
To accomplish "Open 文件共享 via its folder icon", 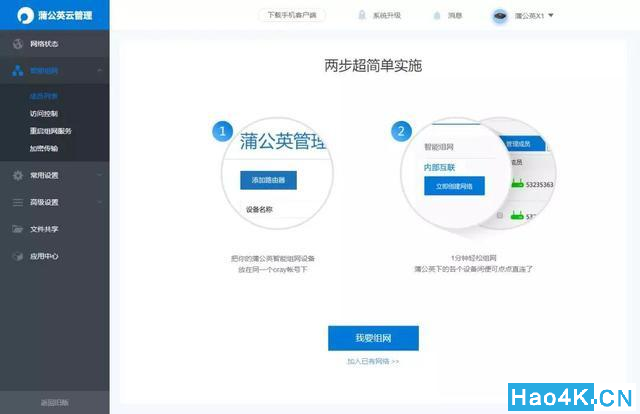I will [18, 229].
